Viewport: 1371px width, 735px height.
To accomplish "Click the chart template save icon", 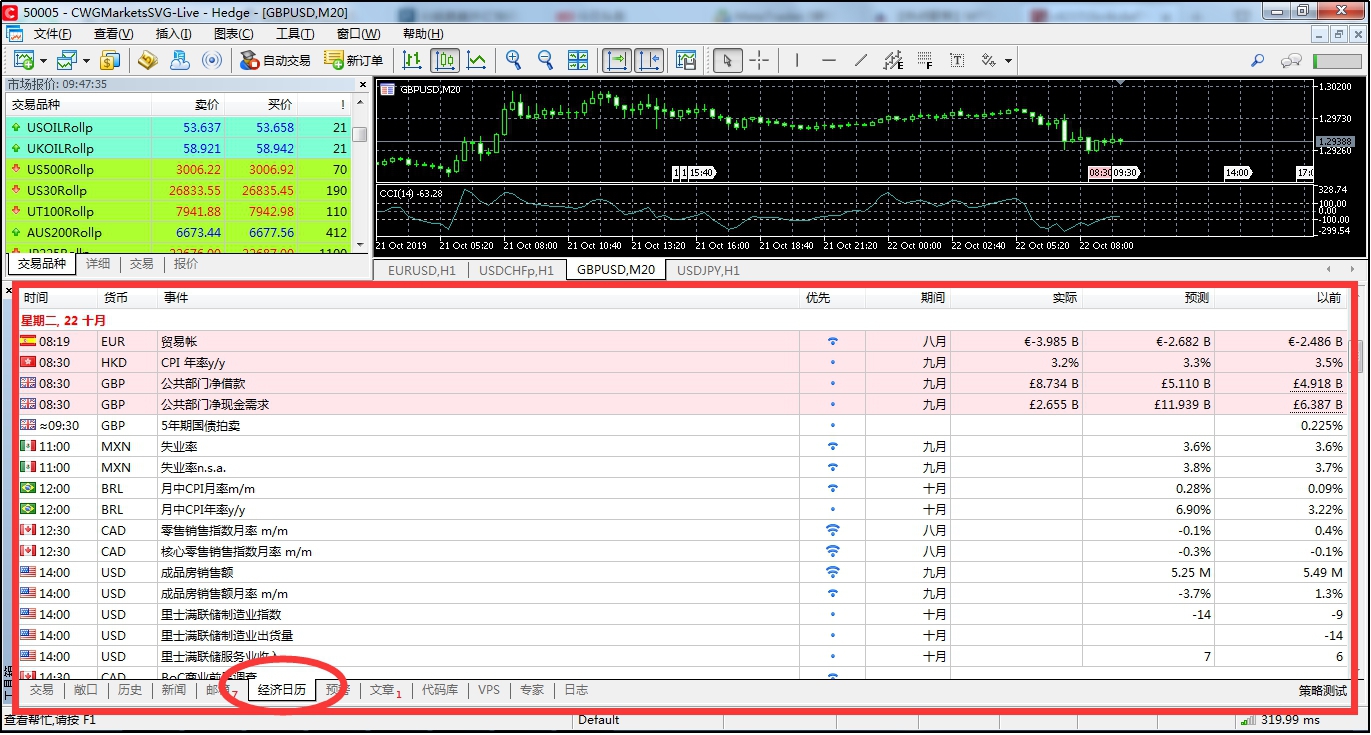I will pos(686,61).
